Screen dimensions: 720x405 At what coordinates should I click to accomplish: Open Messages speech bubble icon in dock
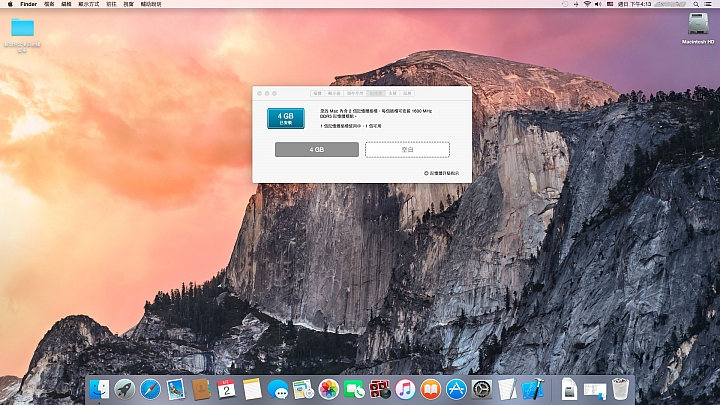point(278,389)
